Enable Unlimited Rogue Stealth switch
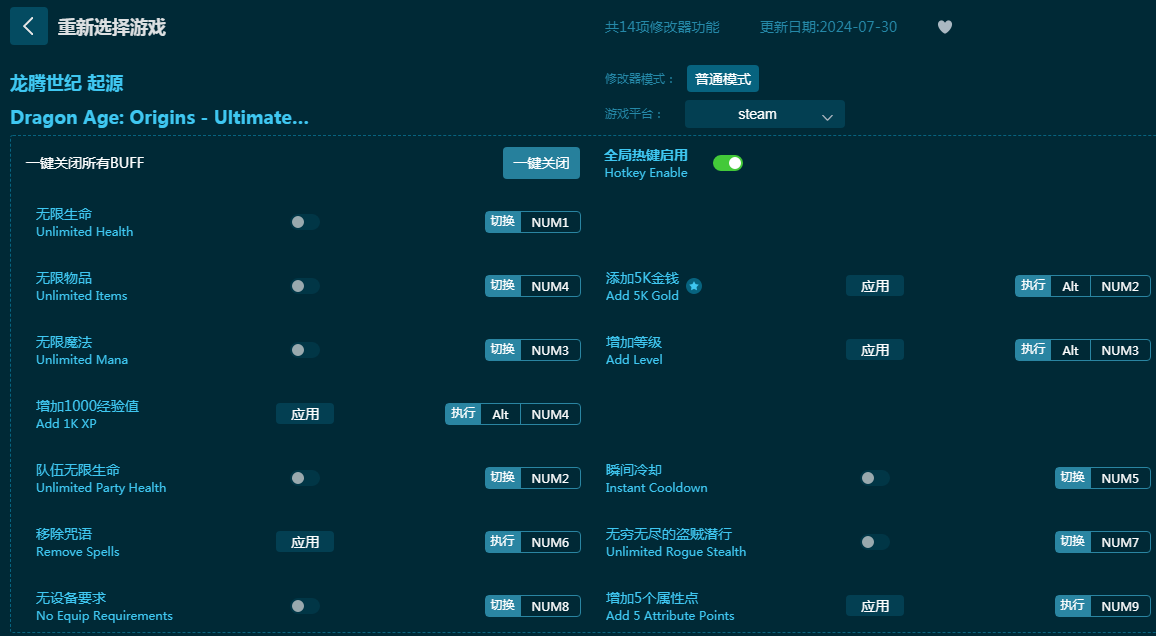This screenshot has width=1156, height=636. (874, 542)
